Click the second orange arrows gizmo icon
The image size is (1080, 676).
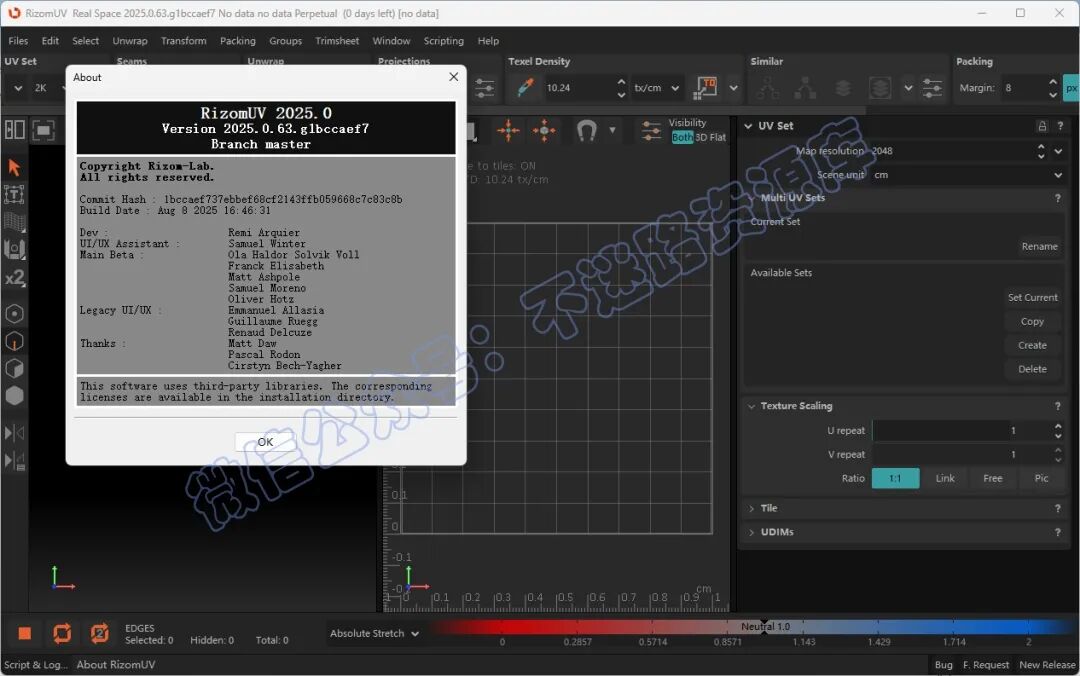[x=544, y=130]
